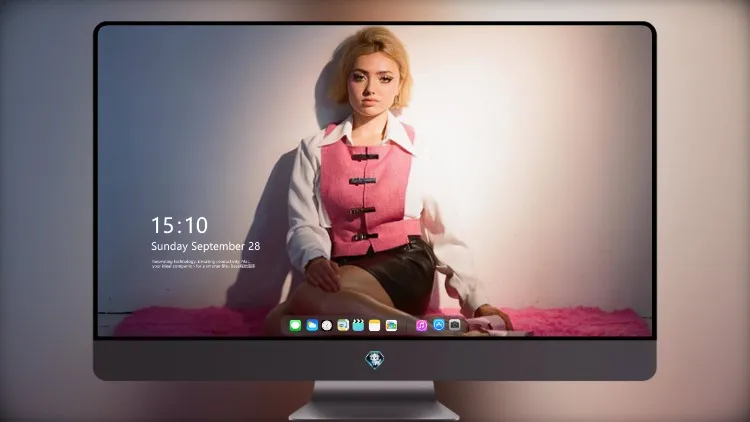Viewport: 750px width, 422px height.
Task: Open the Weather app in the dock
Action: 312,326
